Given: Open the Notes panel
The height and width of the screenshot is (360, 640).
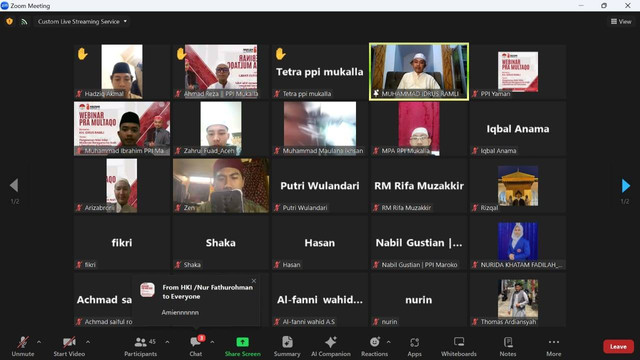Looking at the screenshot, I should tap(508, 346).
